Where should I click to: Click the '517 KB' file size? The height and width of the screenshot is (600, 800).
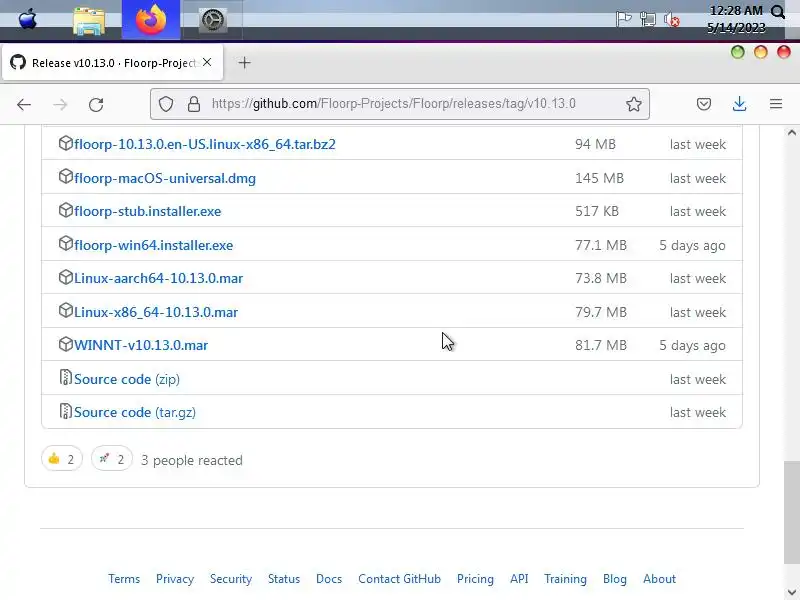[597, 211]
